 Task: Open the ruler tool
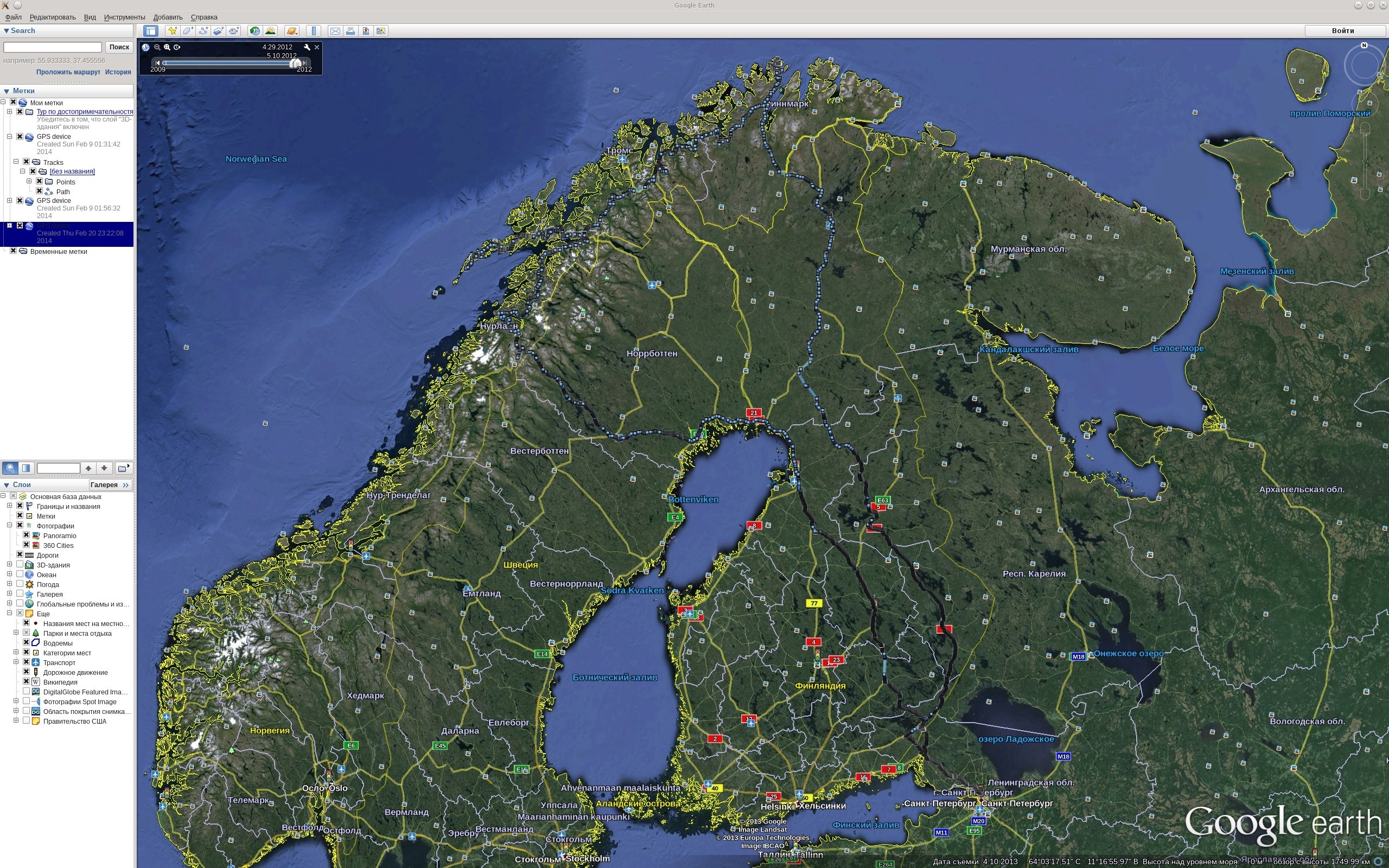coord(314,31)
